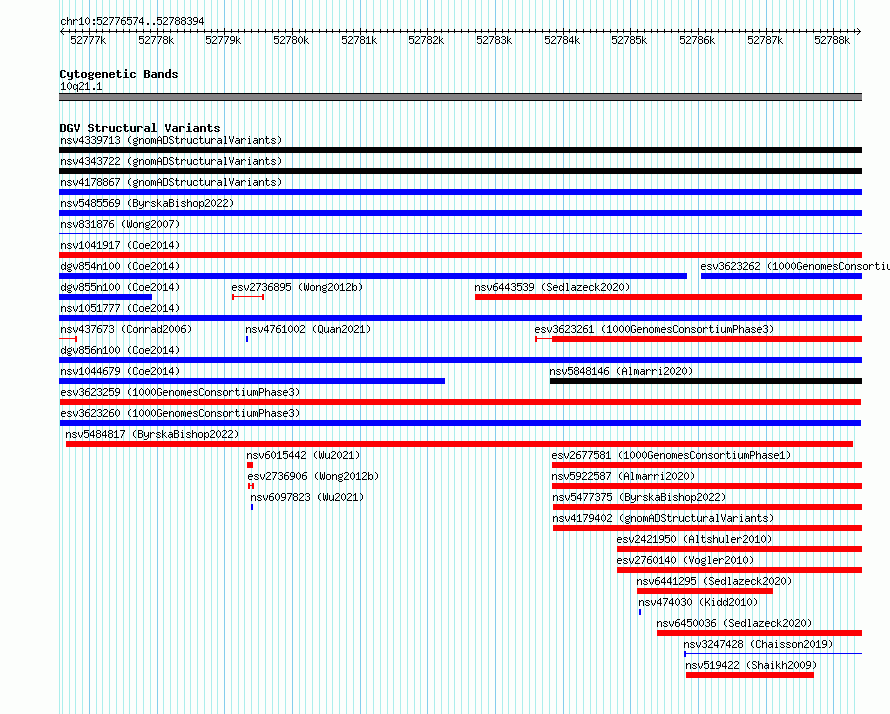This screenshot has width=890, height=714.
Task: Open nsv4179402 gnomADStructuralVariants label
Action: point(663,518)
